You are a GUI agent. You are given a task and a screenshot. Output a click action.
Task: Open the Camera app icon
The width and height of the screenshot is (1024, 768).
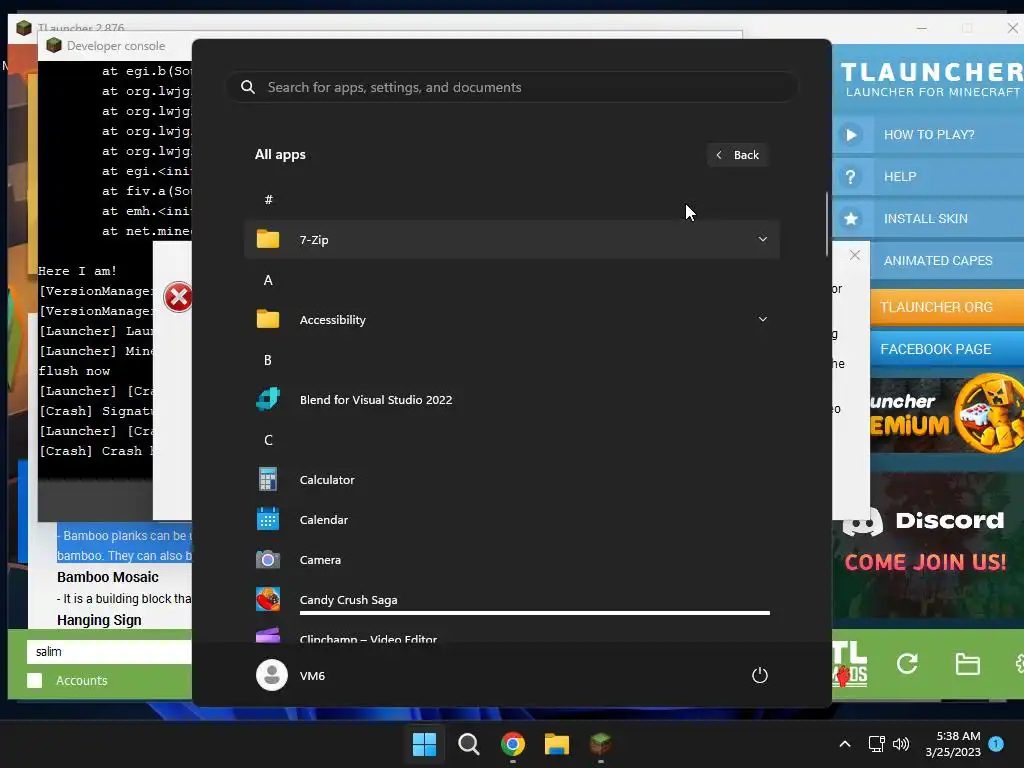[268, 560]
